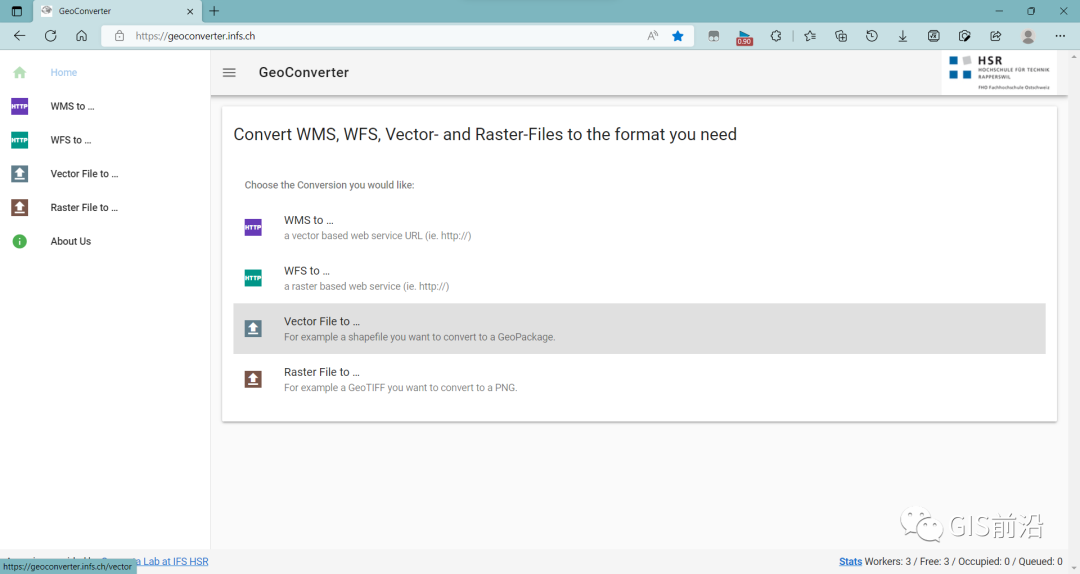The height and width of the screenshot is (574, 1080).
Task: Click the Home icon in sidebar
Action: (x=19, y=72)
